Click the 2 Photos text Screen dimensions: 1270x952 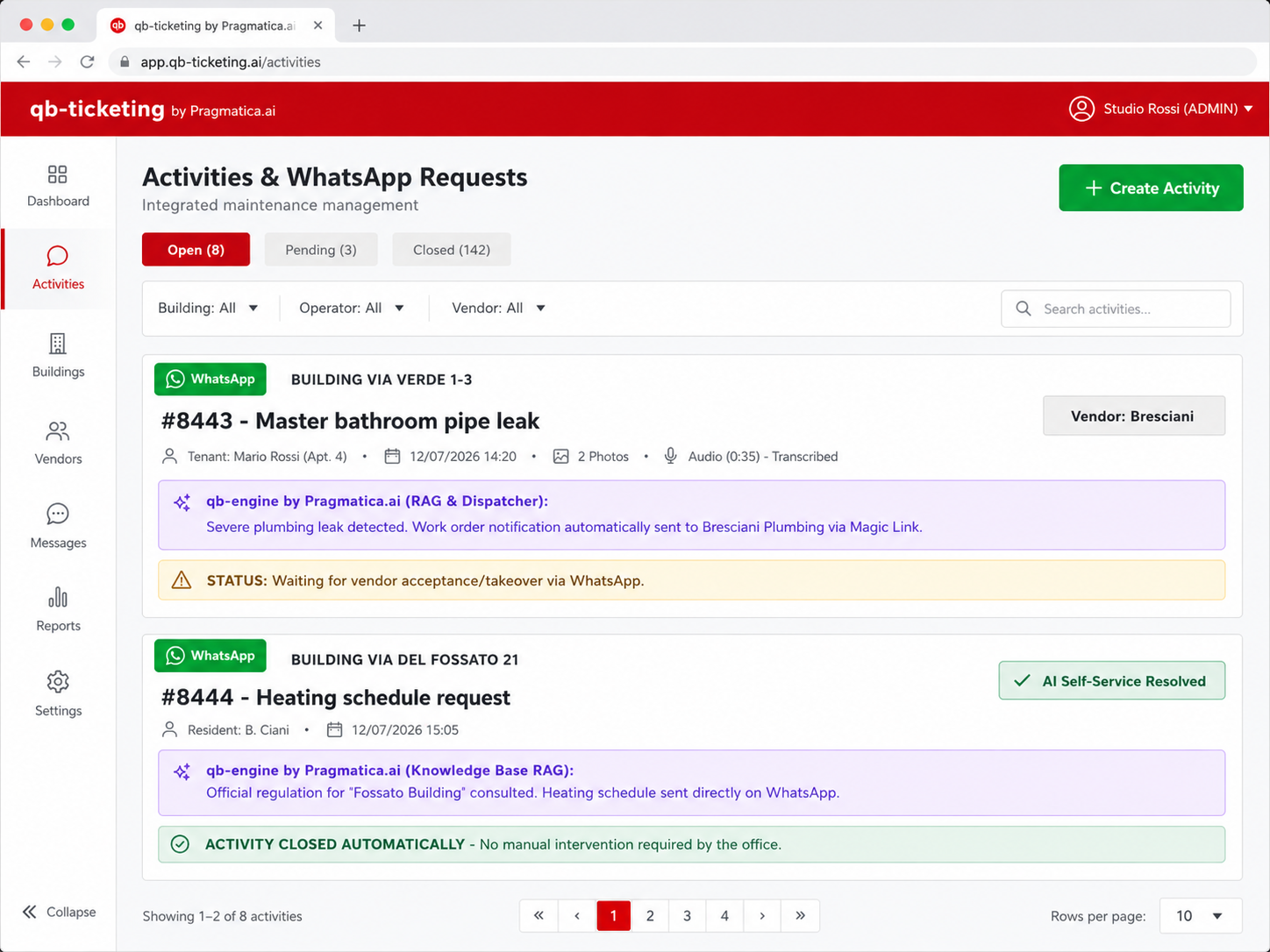click(x=603, y=457)
